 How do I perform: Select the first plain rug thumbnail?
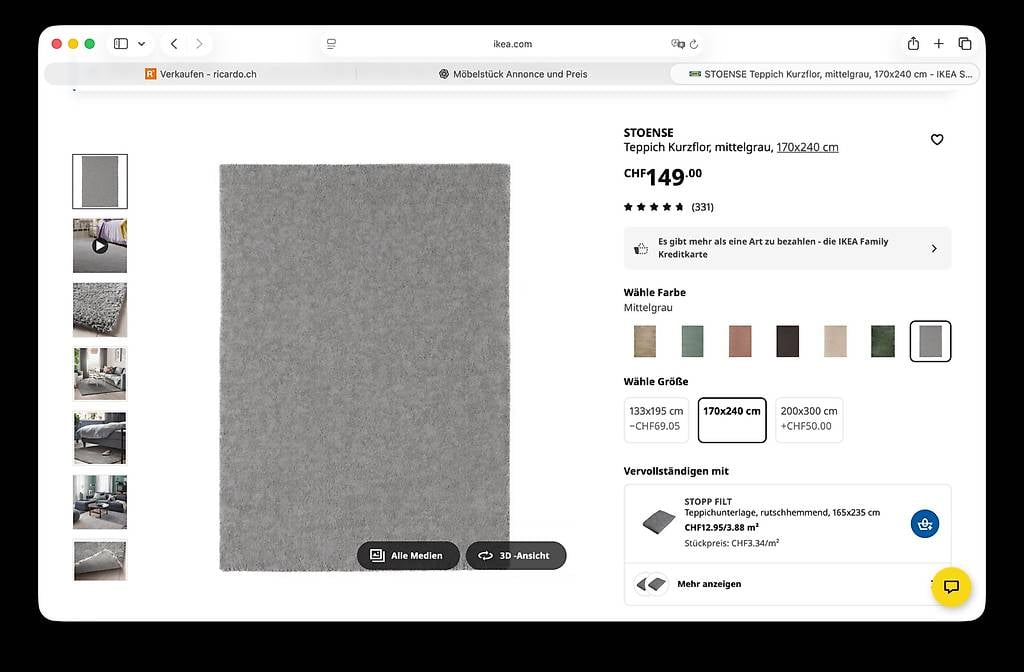(x=100, y=182)
